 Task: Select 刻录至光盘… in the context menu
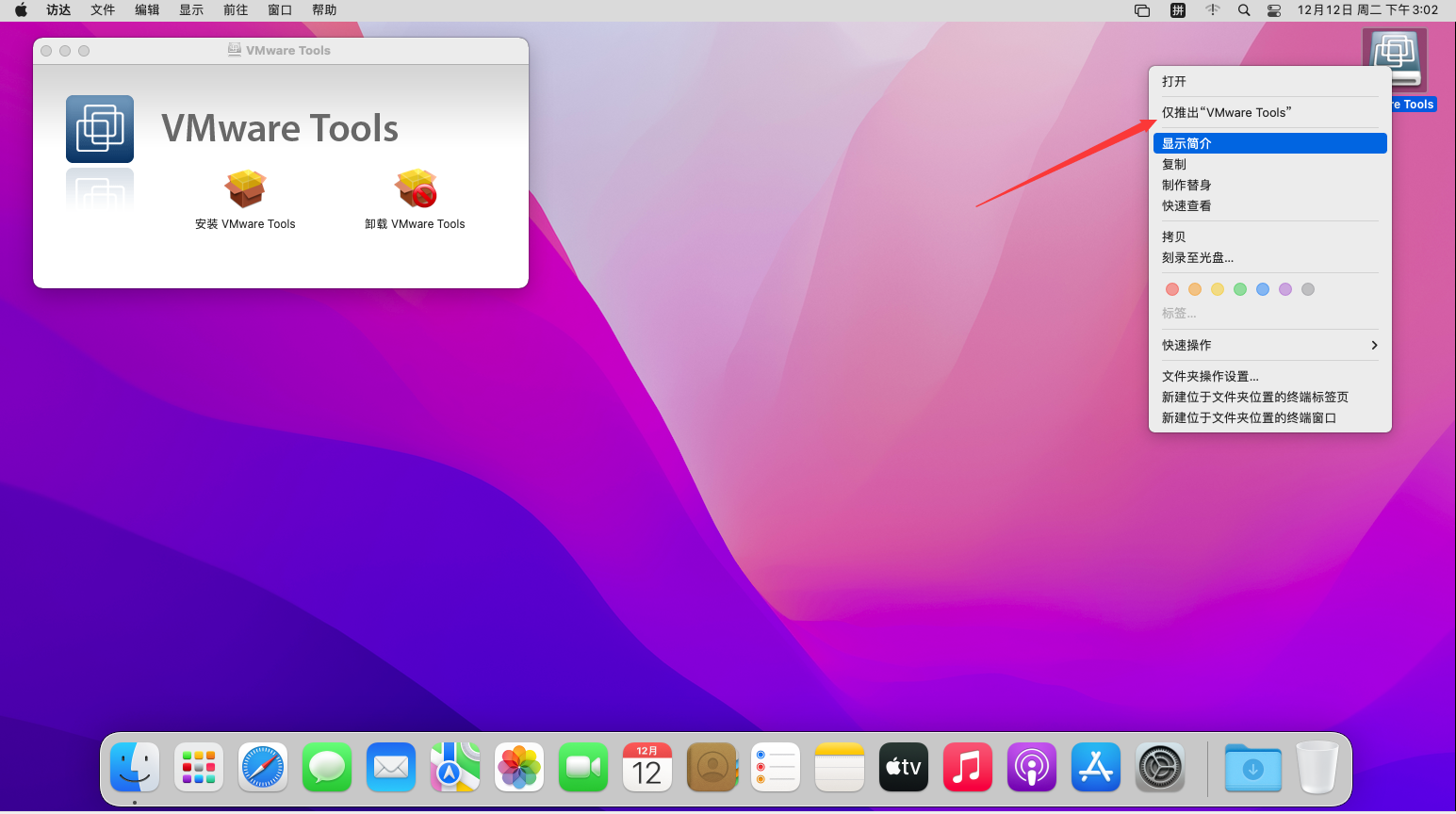(x=1270, y=258)
